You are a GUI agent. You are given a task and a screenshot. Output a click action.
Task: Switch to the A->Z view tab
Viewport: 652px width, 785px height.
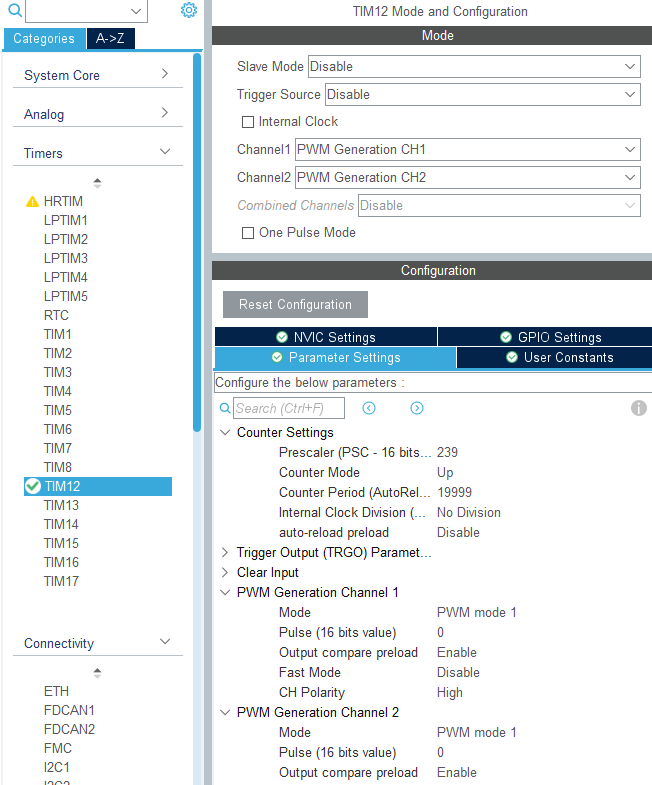[111, 39]
